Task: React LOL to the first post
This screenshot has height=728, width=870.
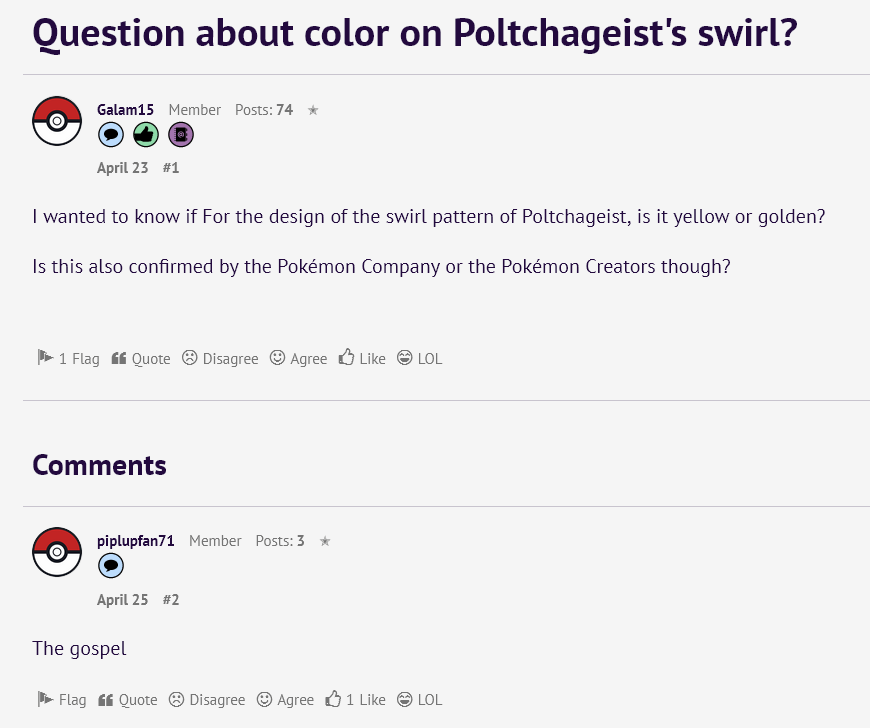Action: (x=419, y=358)
